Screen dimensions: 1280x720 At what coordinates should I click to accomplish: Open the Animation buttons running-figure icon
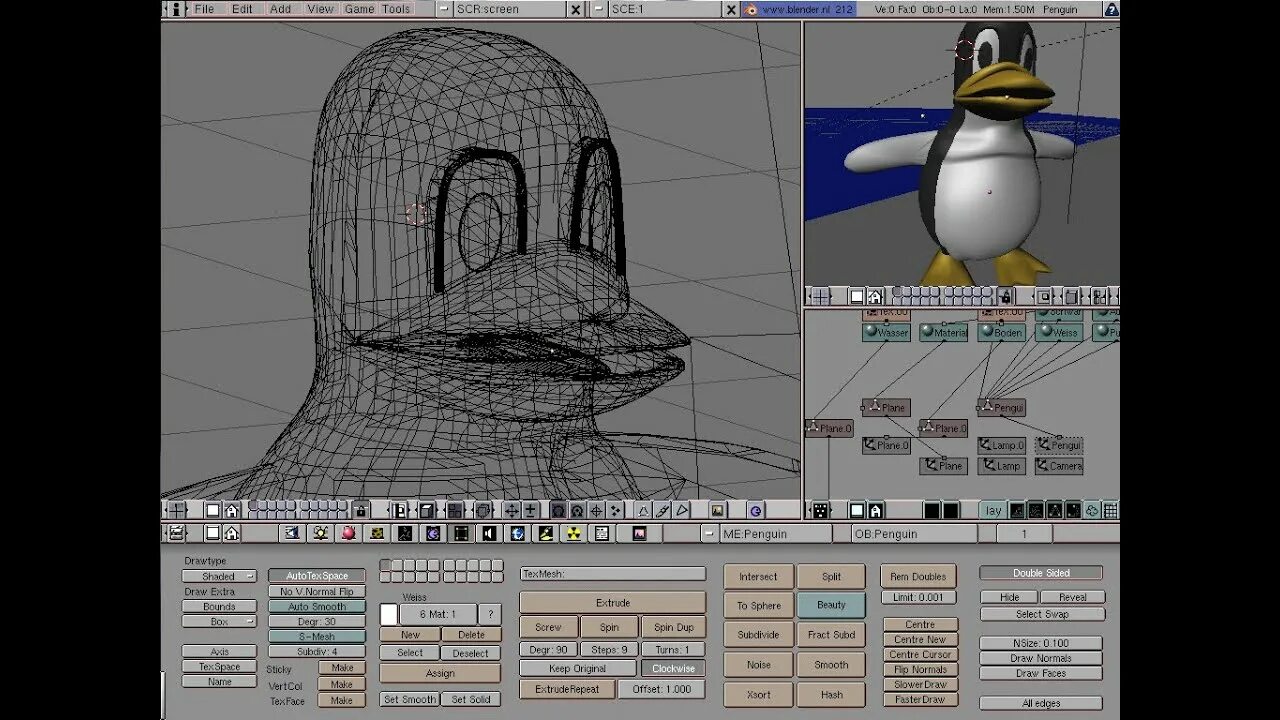point(404,533)
